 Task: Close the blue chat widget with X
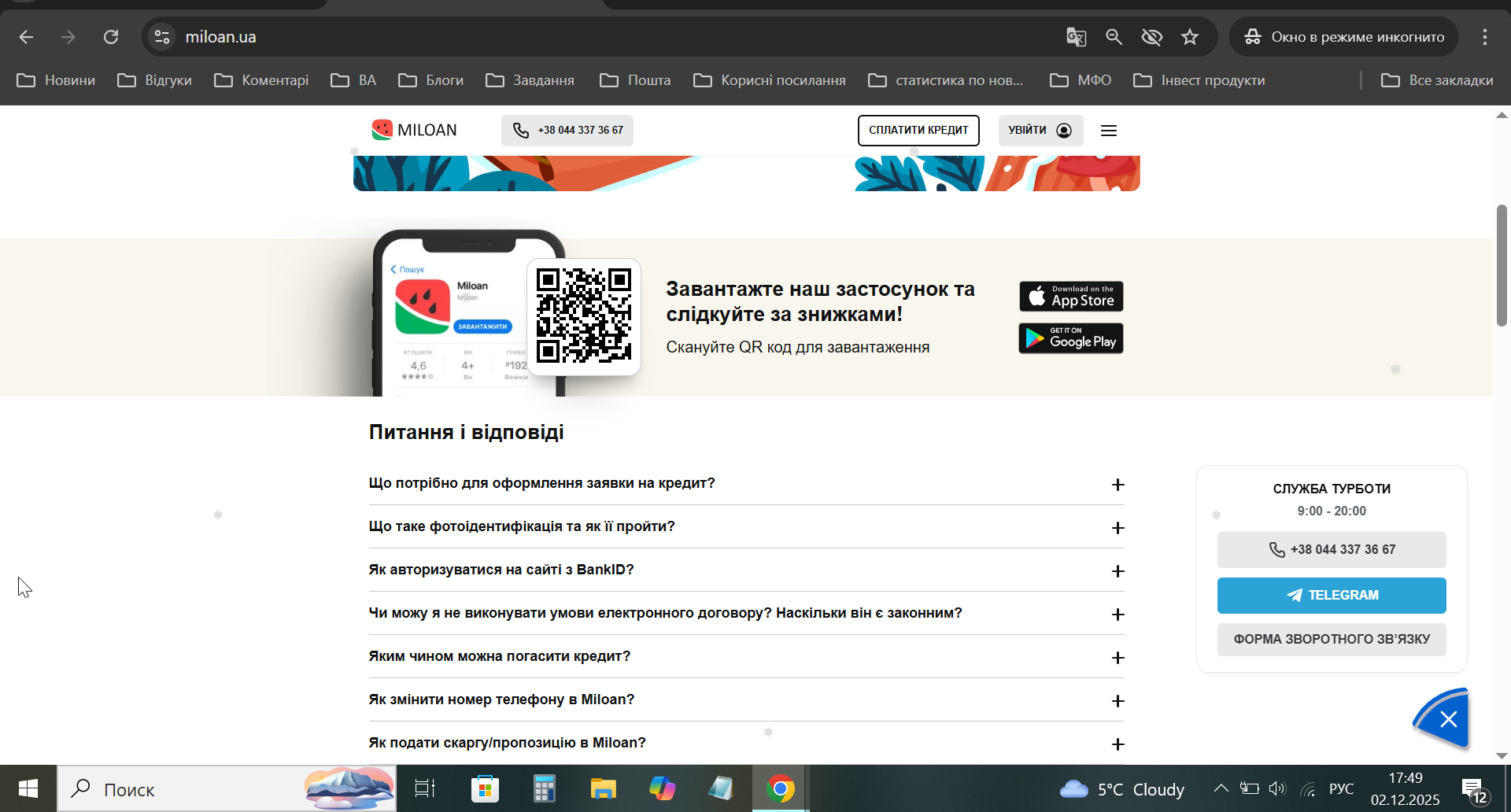(1448, 718)
